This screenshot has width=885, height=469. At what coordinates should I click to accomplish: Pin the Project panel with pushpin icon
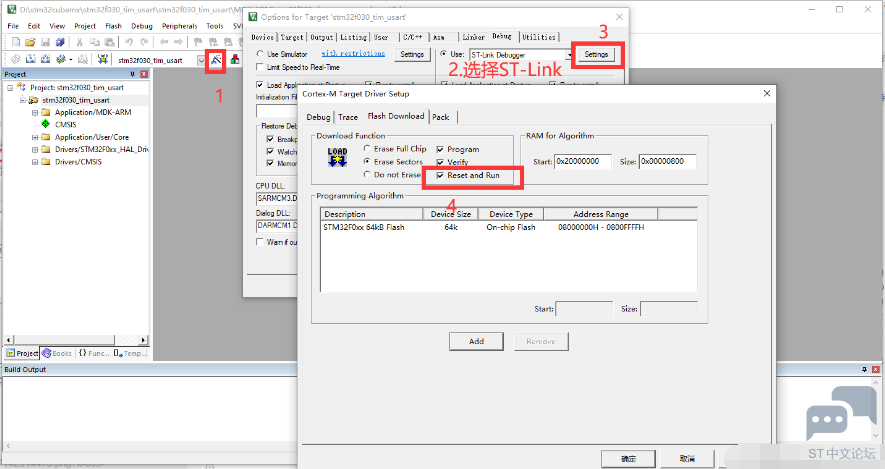click(x=133, y=74)
